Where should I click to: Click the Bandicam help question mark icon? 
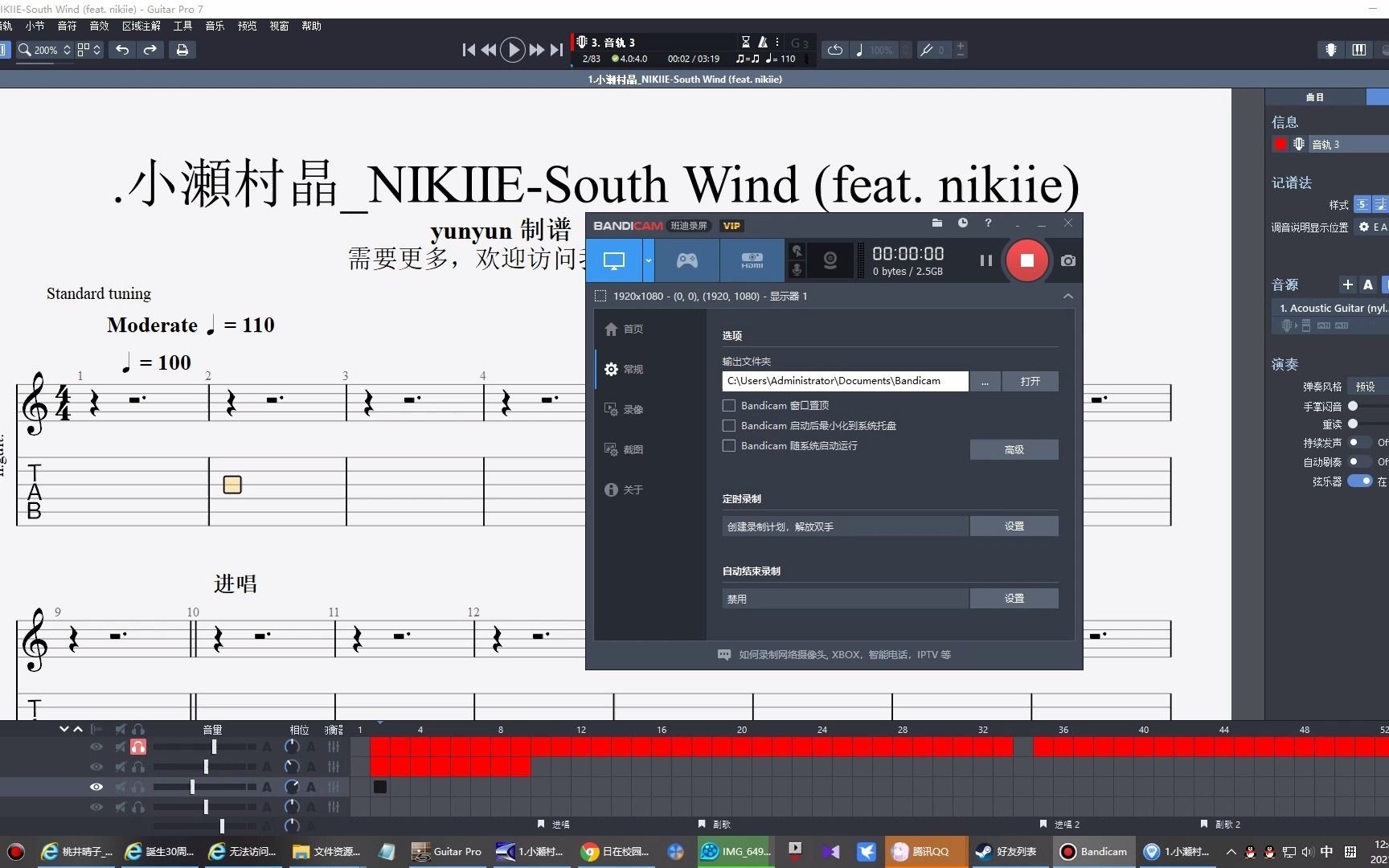point(988,223)
